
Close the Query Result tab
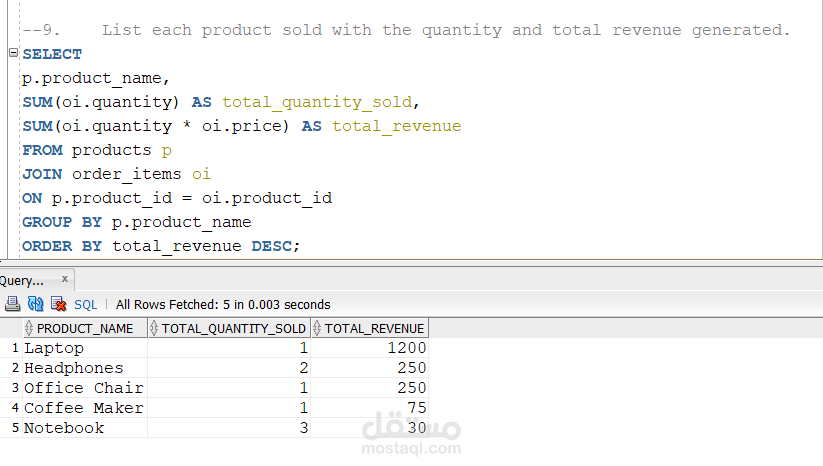66,280
